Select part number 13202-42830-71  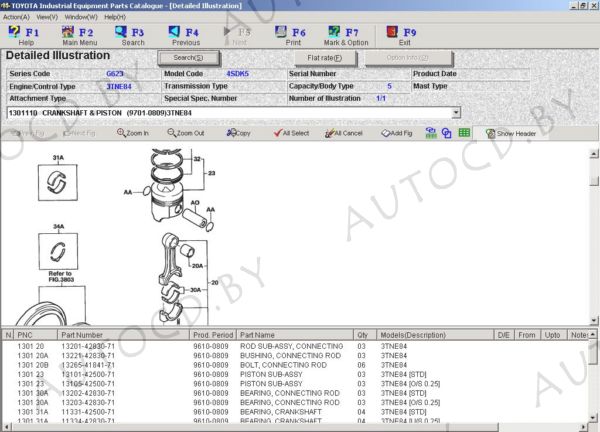pyautogui.click(x=88, y=393)
